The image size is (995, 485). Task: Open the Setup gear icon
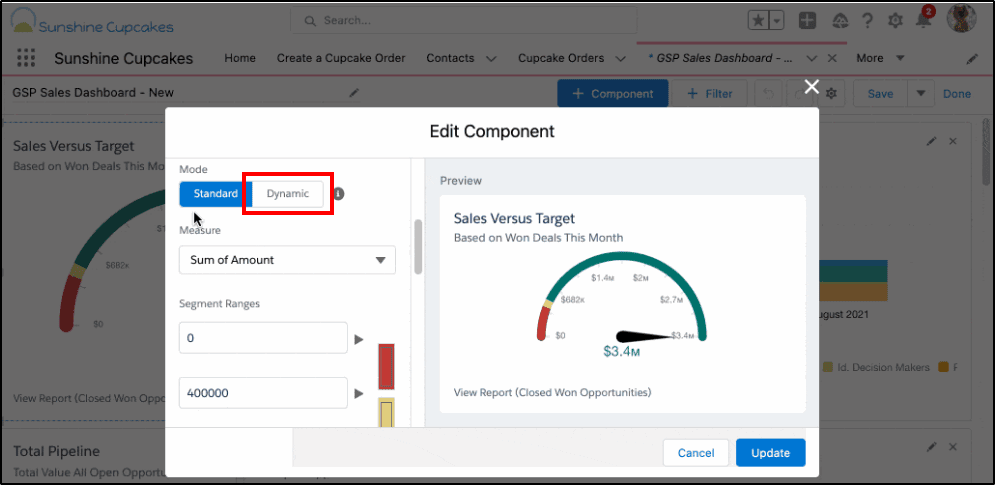[x=895, y=21]
